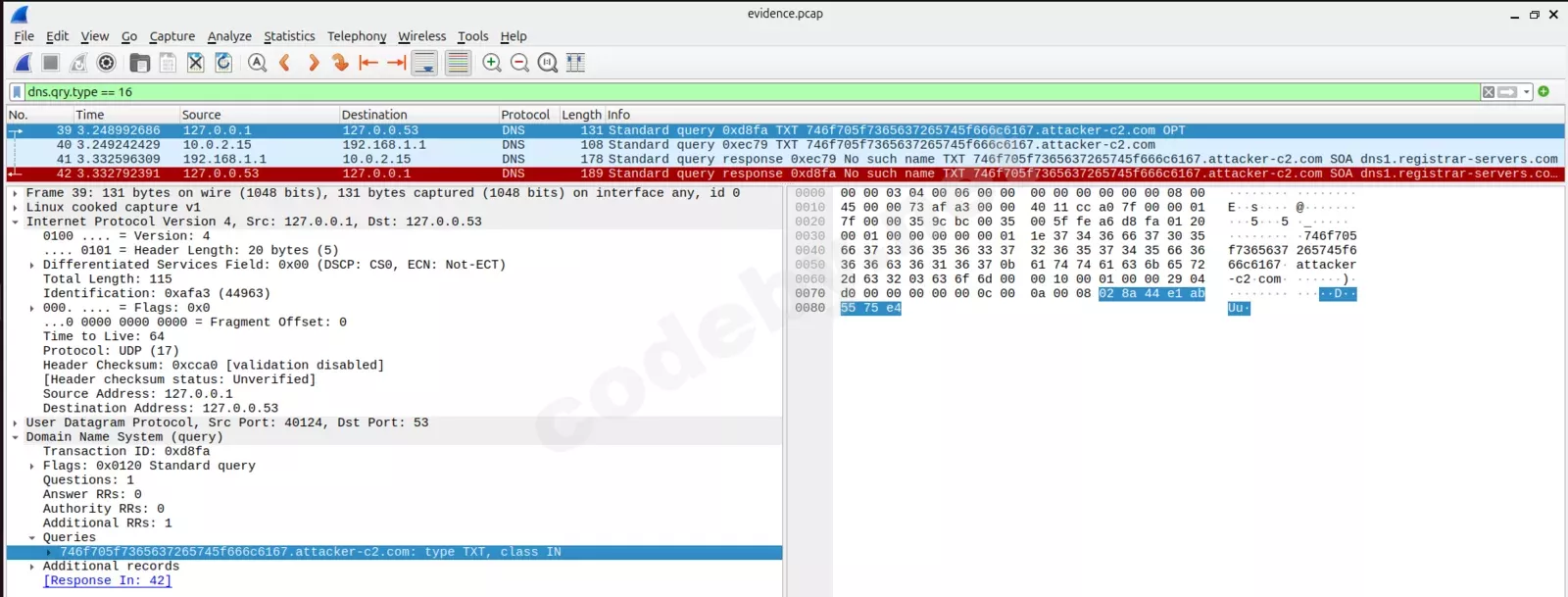
Task: Expand Linux cooked capture v1 node
Action: [16, 208]
